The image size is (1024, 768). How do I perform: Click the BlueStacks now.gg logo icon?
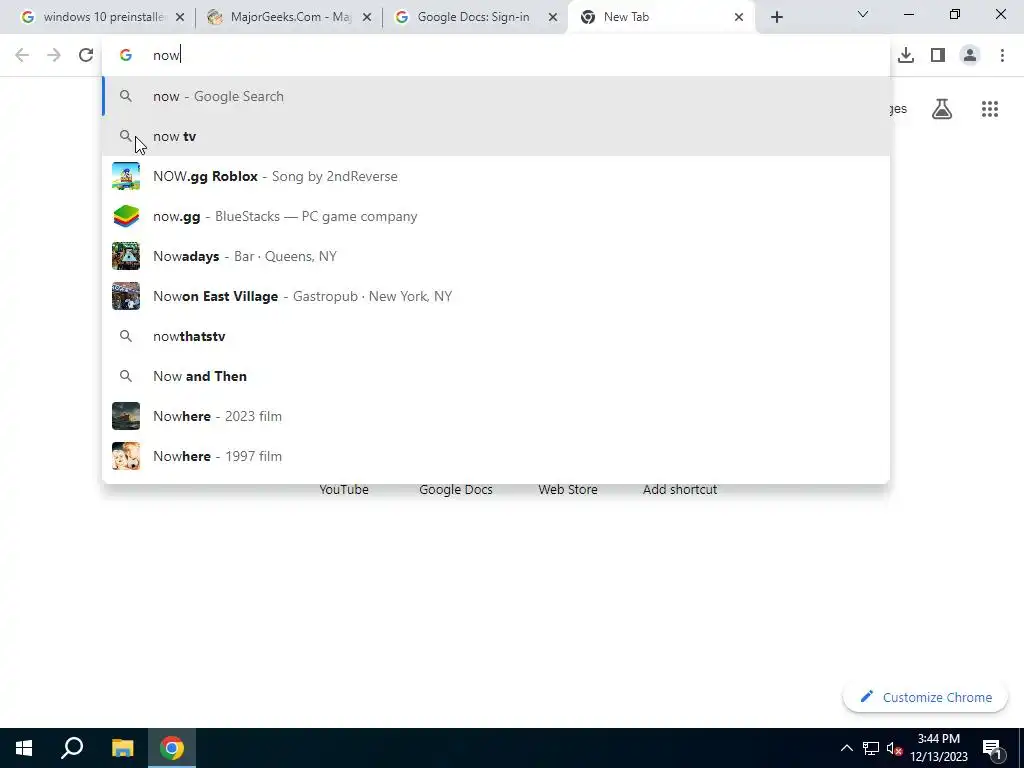(x=125, y=216)
